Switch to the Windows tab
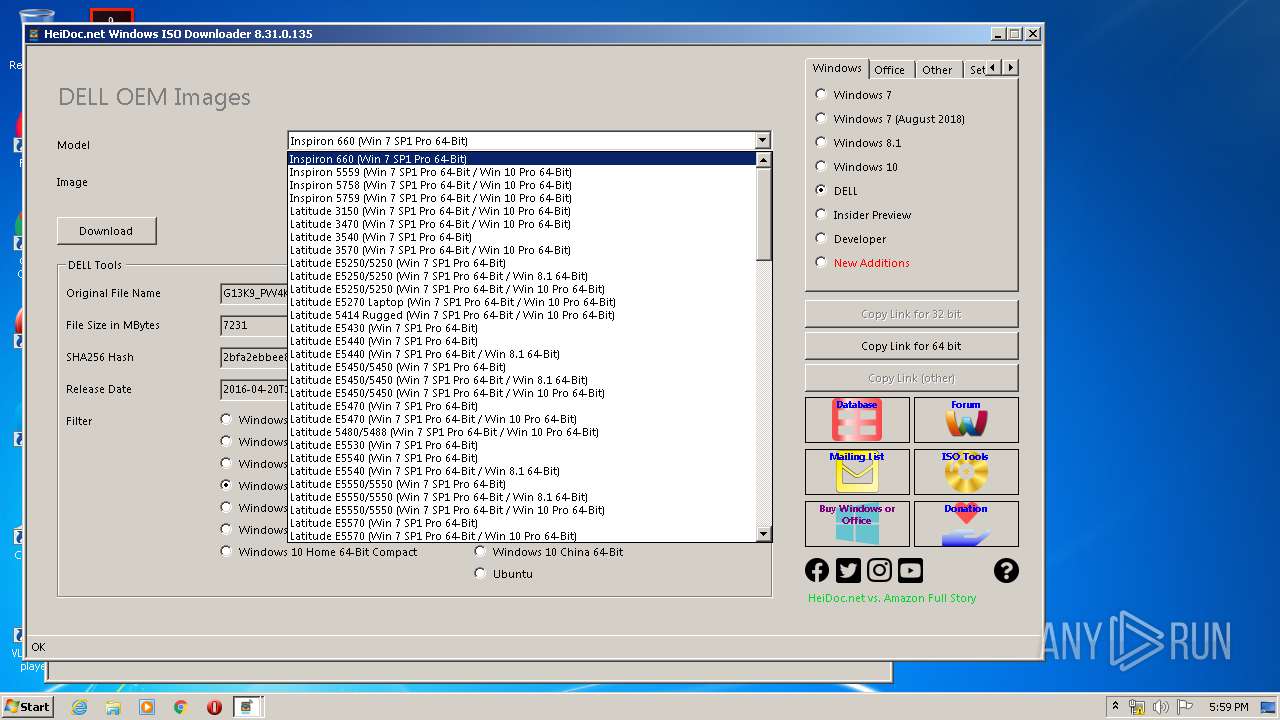 (x=837, y=68)
